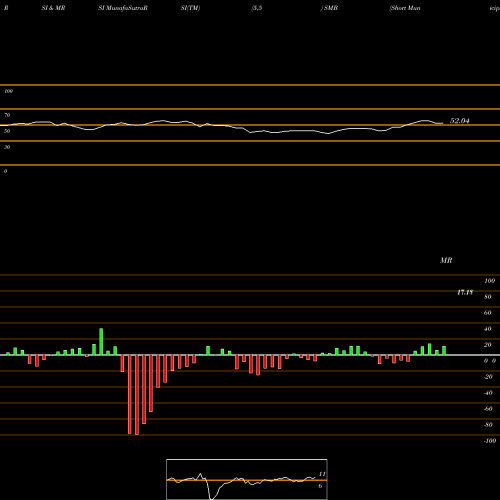500x500 pixels.
Task: Click the SI & MR header text
Action: [53, 8]
